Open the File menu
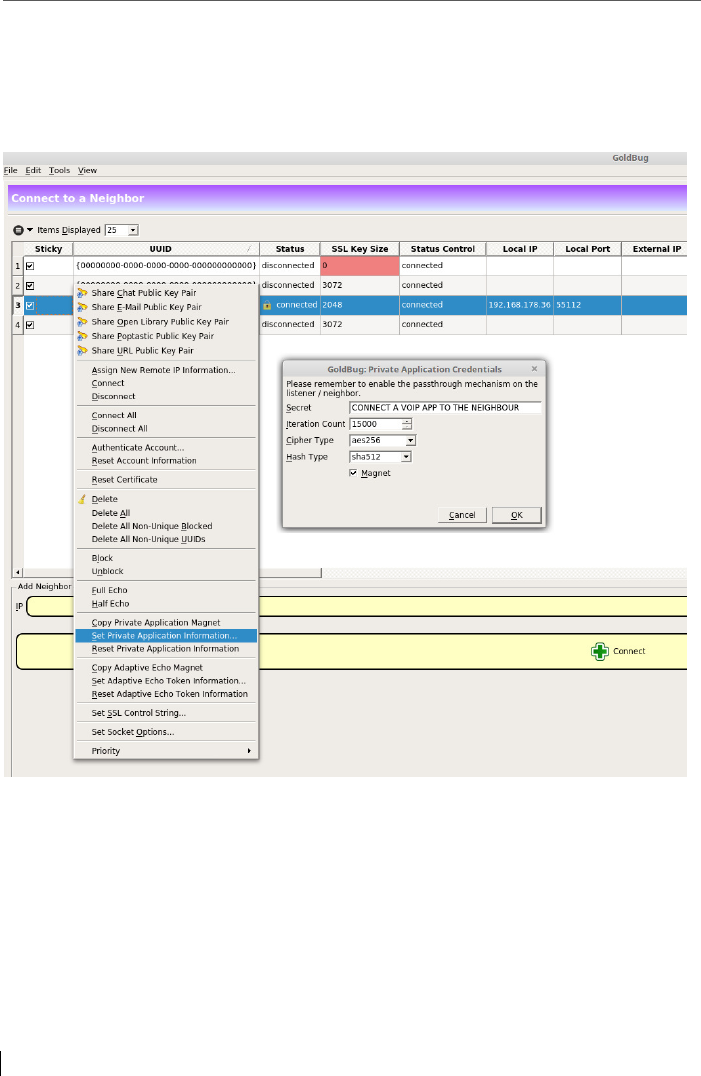Image resolution: width=701 pixels, height=1076 pixels. coord(11,170)
